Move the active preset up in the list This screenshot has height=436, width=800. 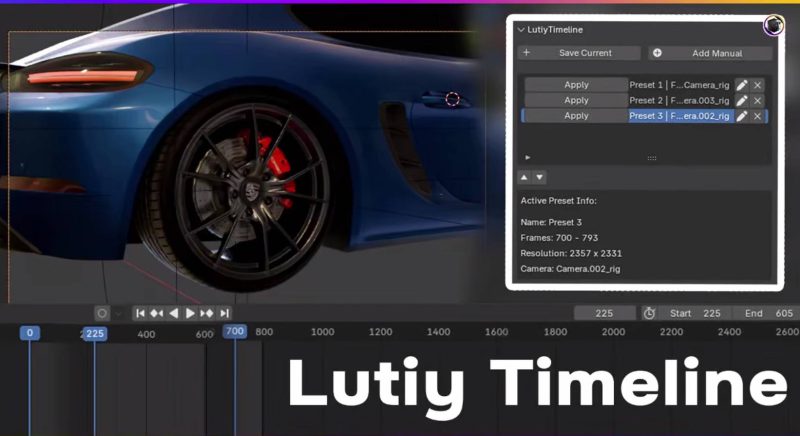click(524, 177)
